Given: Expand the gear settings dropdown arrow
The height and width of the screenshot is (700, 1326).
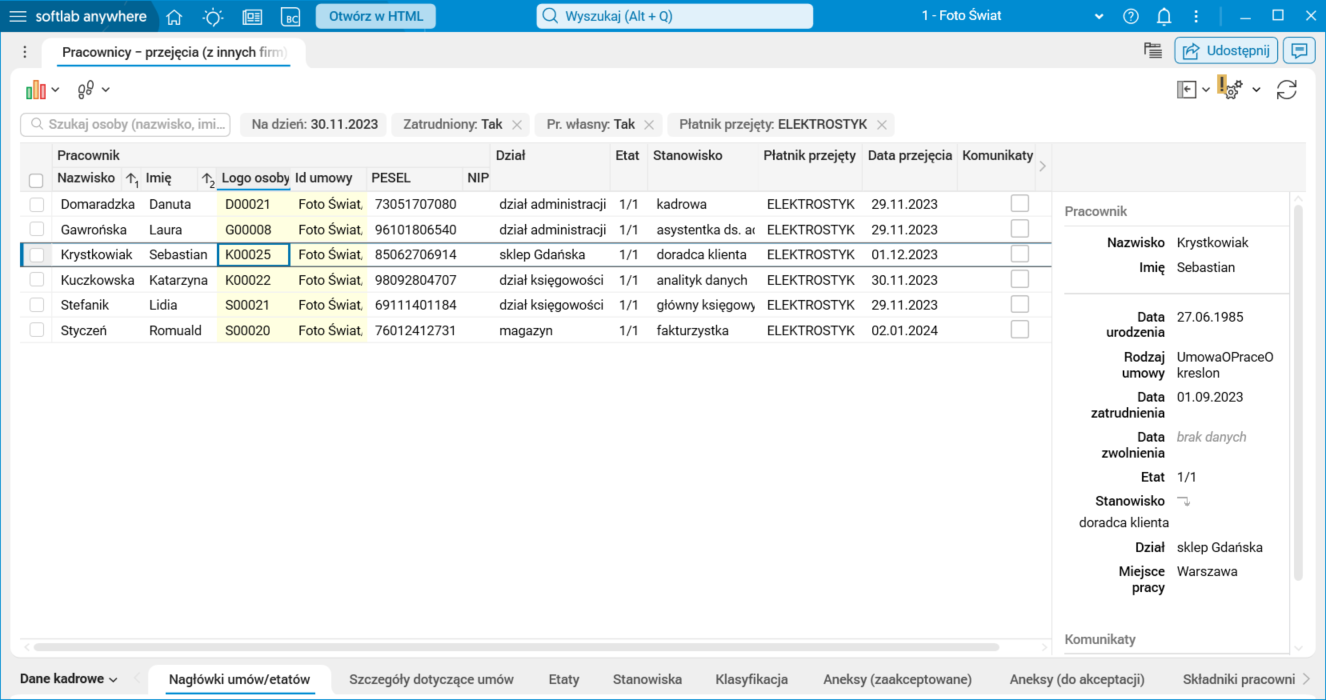Looking at the screenshot, I should pos(1256,90).
